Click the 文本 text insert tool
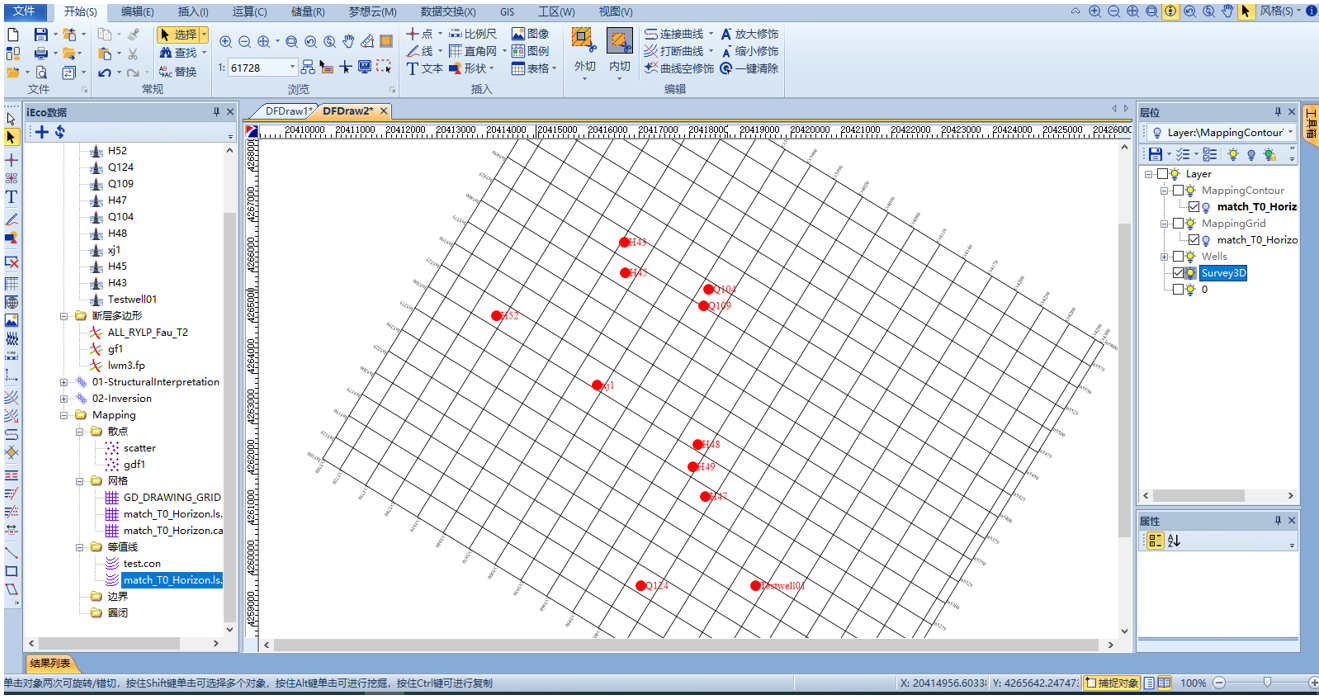 click(x=425, y=69)
